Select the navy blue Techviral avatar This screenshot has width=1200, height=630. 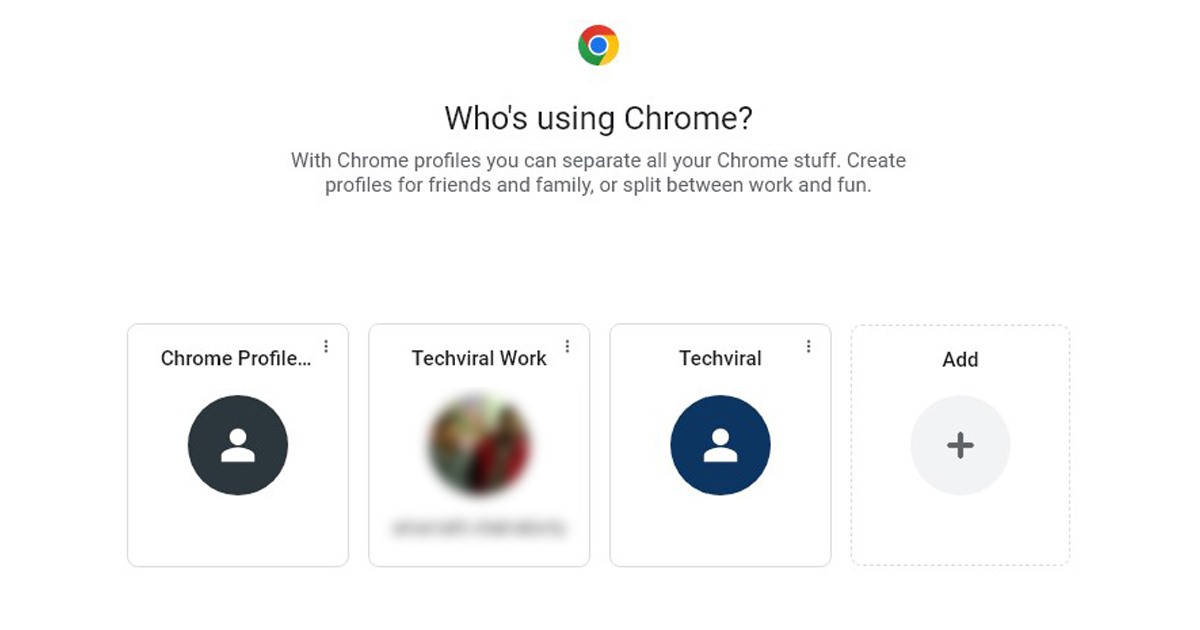(720, 445)
